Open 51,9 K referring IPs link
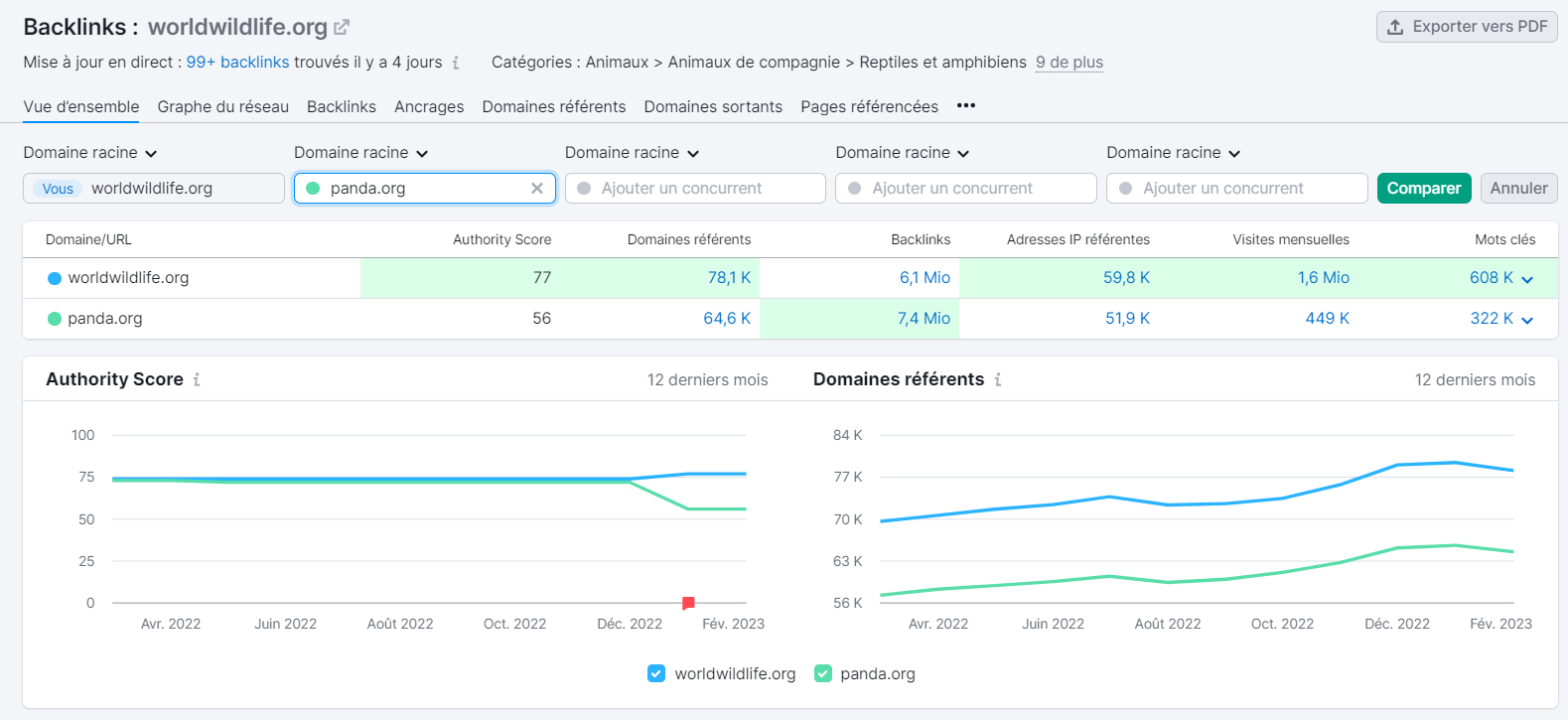Viewport: 1568px width, 720px height. 1127,319
